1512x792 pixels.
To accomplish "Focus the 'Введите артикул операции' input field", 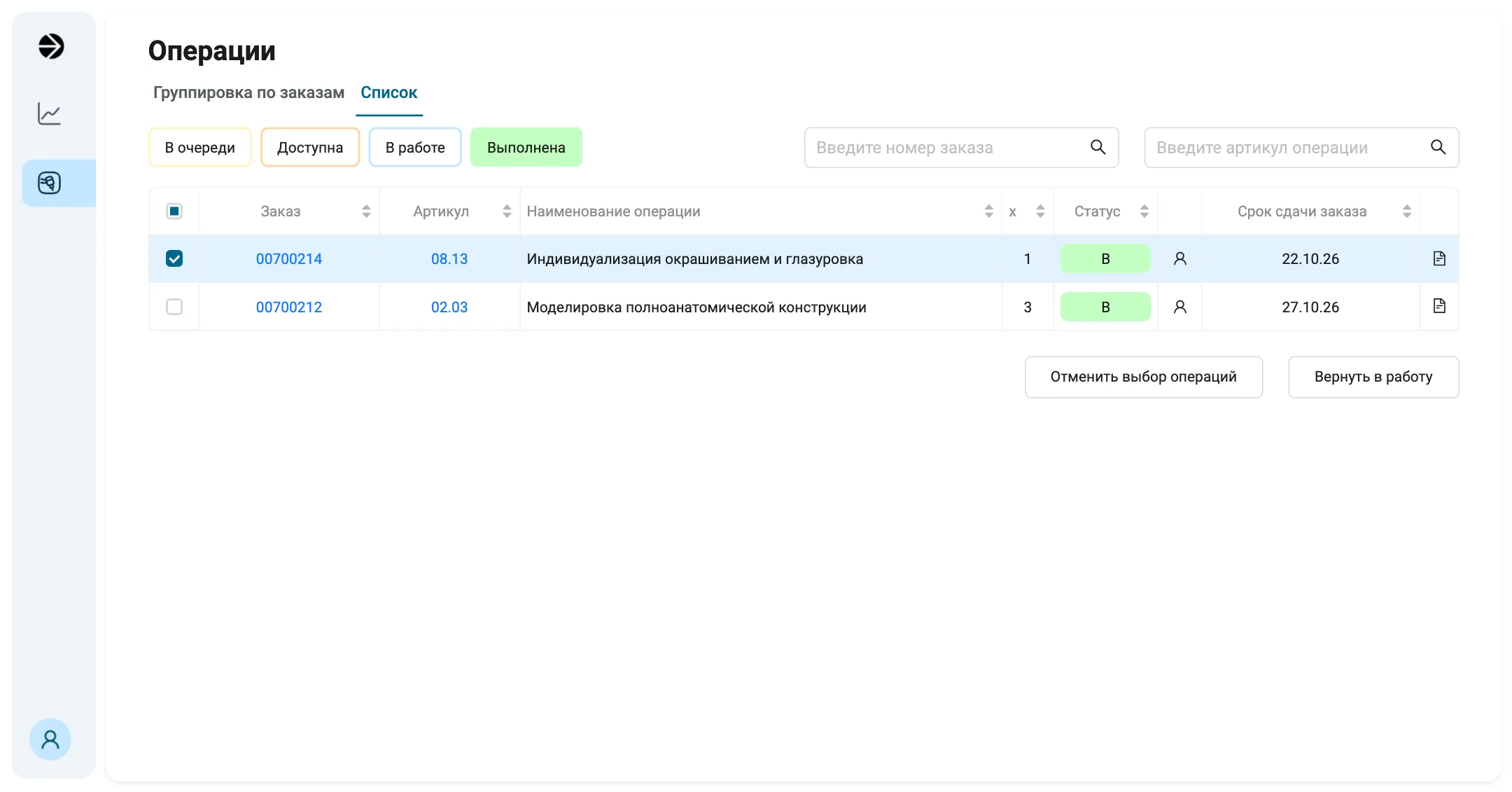I will coord(1301,147).
